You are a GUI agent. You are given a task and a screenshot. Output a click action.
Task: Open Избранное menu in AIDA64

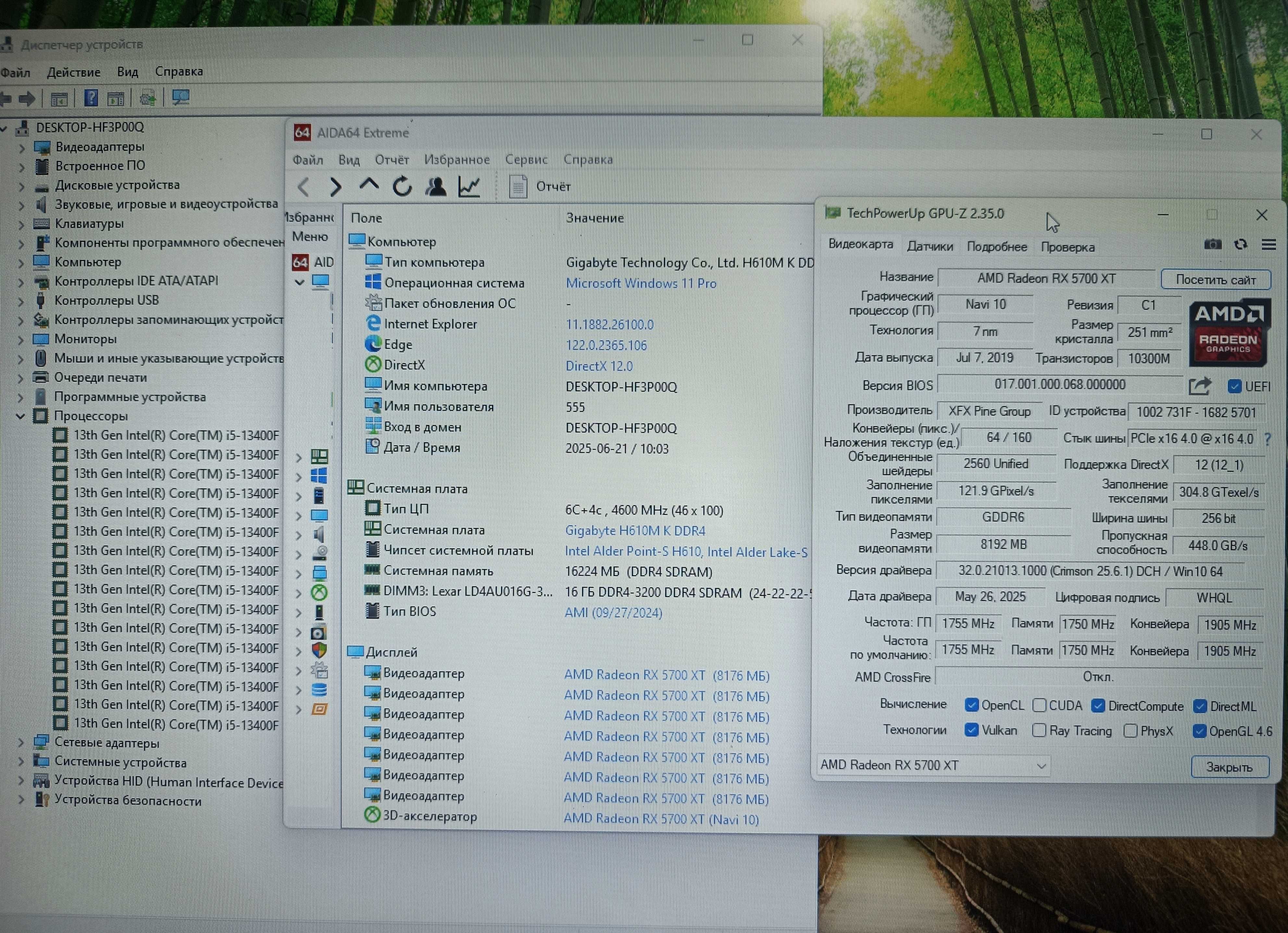(x=457, y=160)
